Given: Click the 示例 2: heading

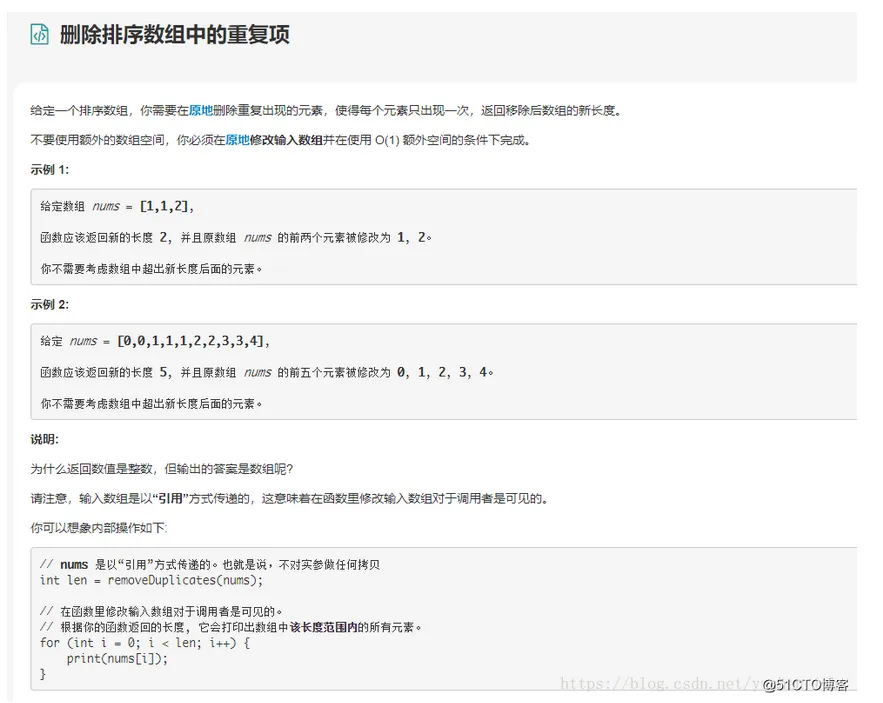Looking at the screenshot, I should coord(50,305).
